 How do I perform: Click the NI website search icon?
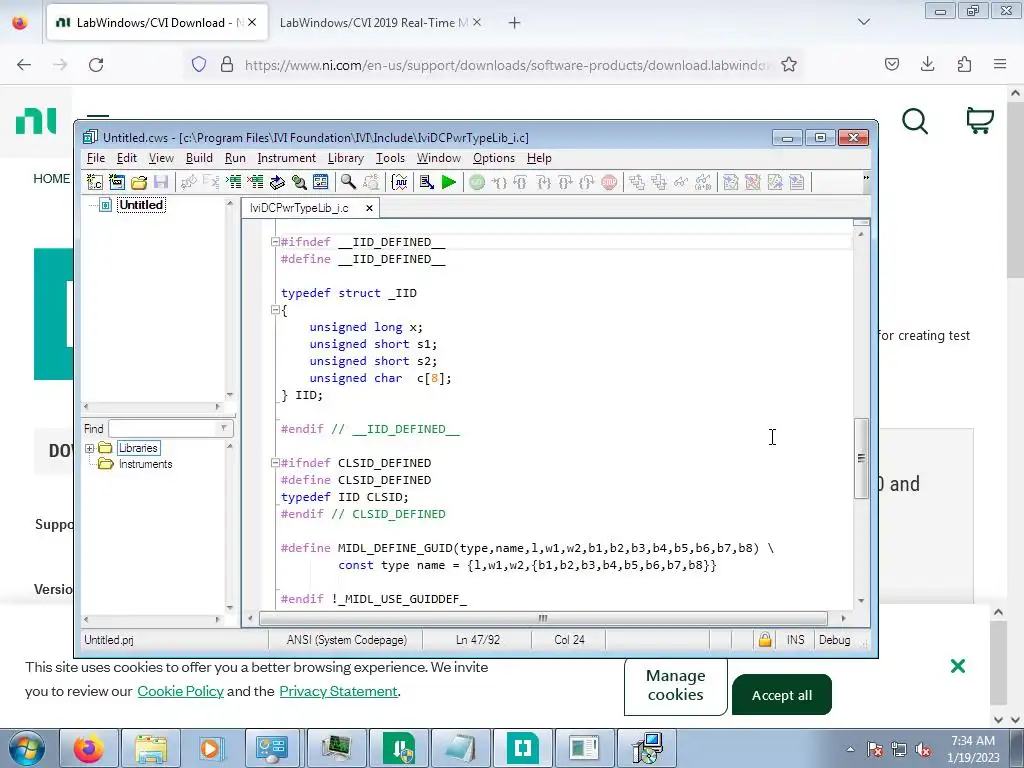coord(914,121)
